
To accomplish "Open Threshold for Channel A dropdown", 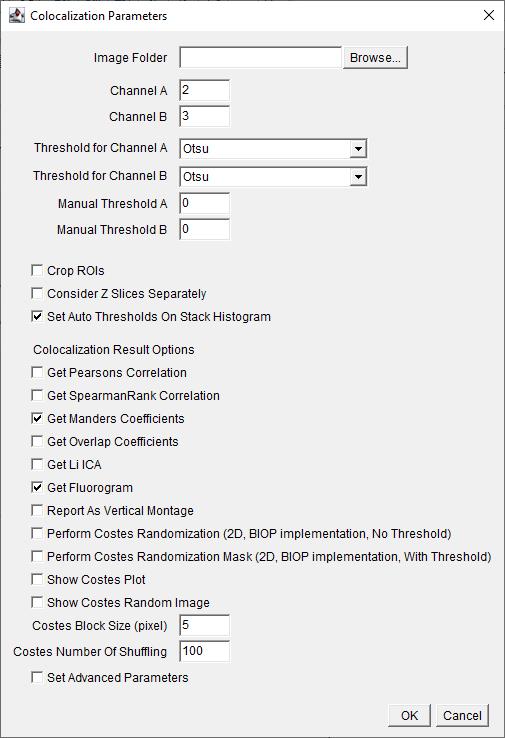I will click(x=273, y=149).
